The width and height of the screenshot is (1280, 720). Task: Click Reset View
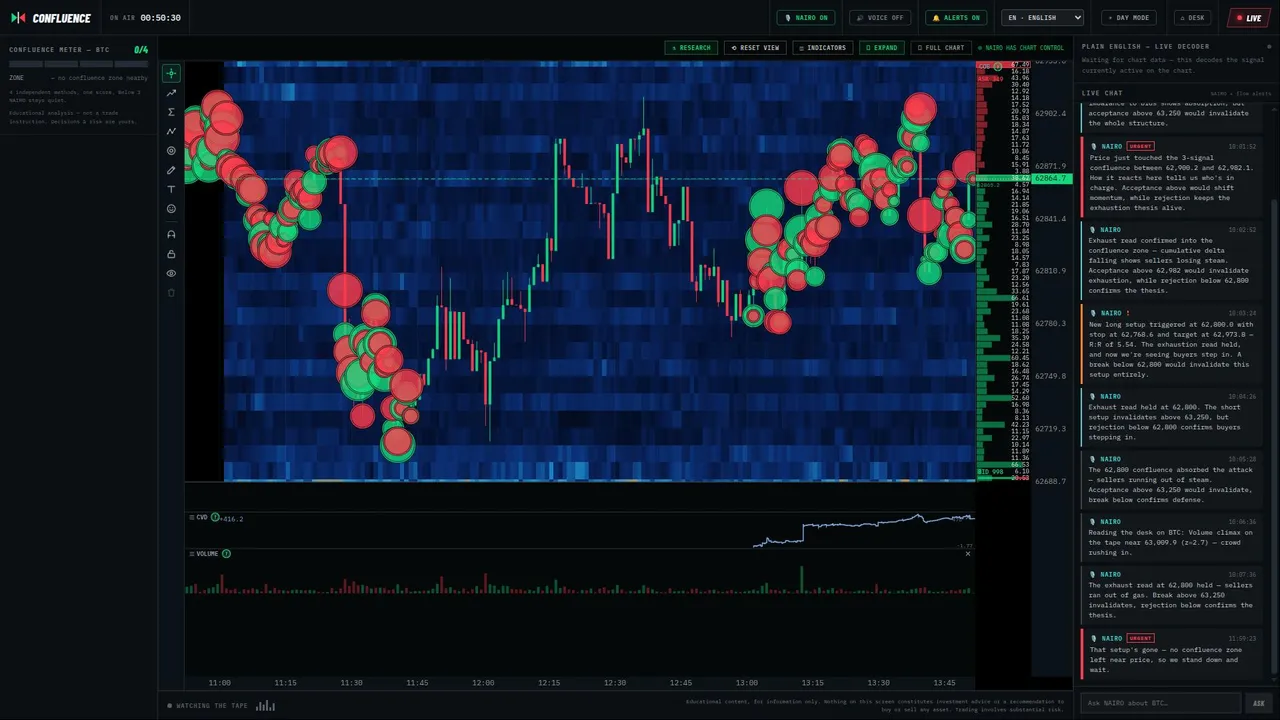(x=755, y=48)
